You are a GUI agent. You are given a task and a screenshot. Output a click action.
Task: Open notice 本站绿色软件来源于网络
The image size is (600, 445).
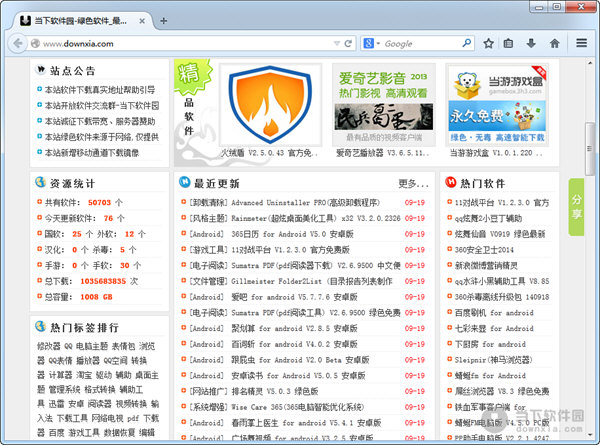coord(102,137)
